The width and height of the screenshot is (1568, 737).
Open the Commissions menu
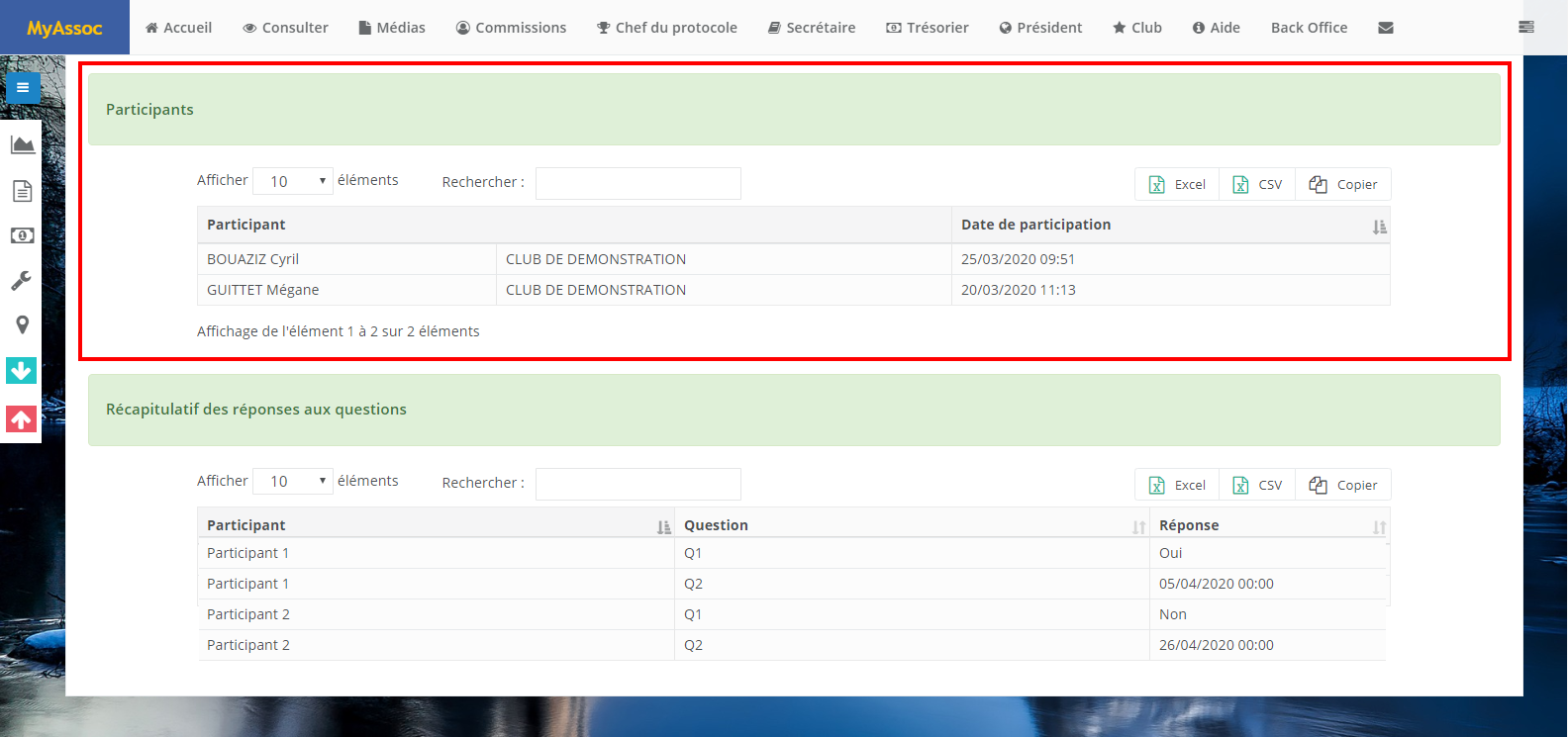point(511,28)
